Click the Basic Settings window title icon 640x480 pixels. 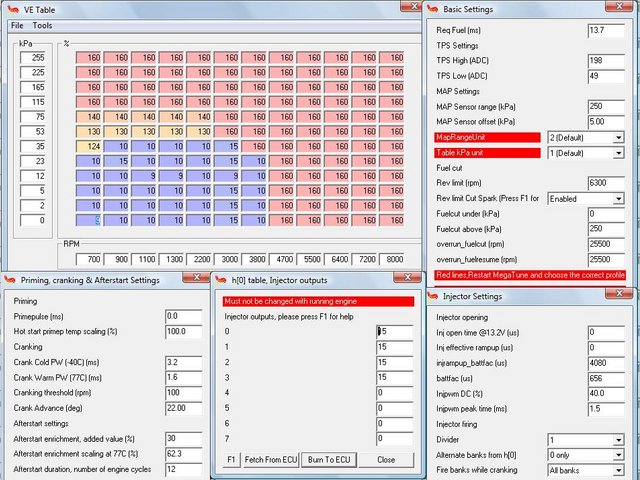tap(433, 9)
